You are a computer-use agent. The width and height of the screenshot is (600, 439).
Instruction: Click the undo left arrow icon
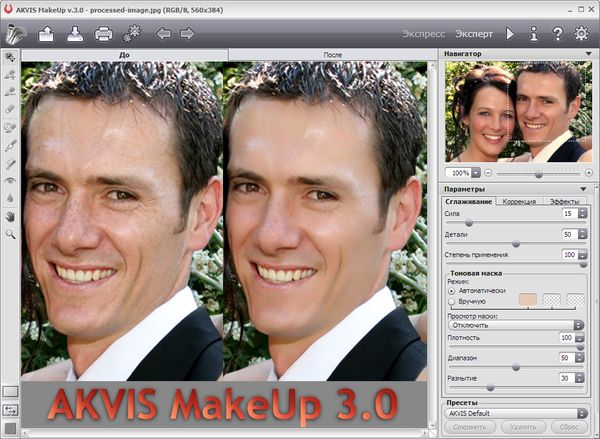click(x=164, y=34)
